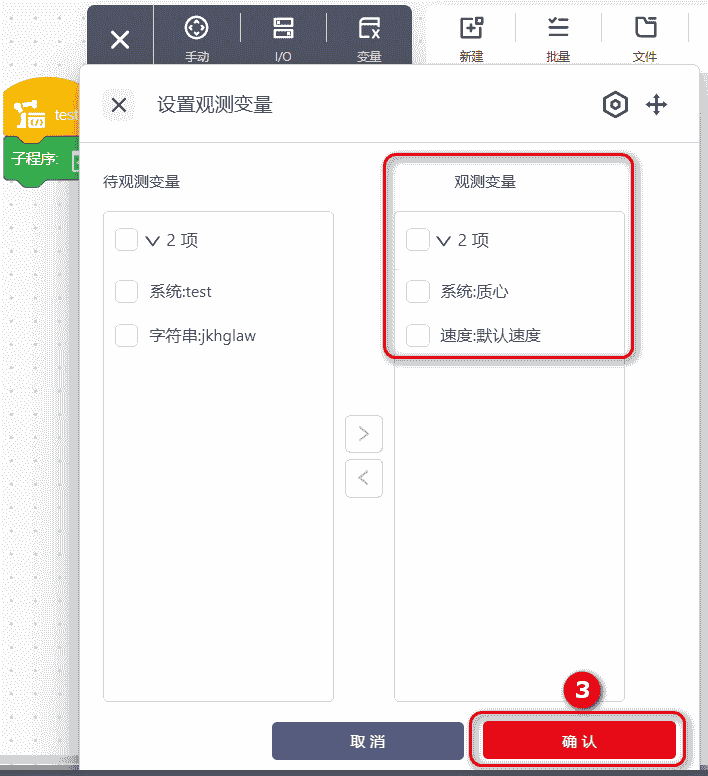Viewport: 708px width, 776px height.
Task: Close the top dark toolbar with X
Action: 120,40
